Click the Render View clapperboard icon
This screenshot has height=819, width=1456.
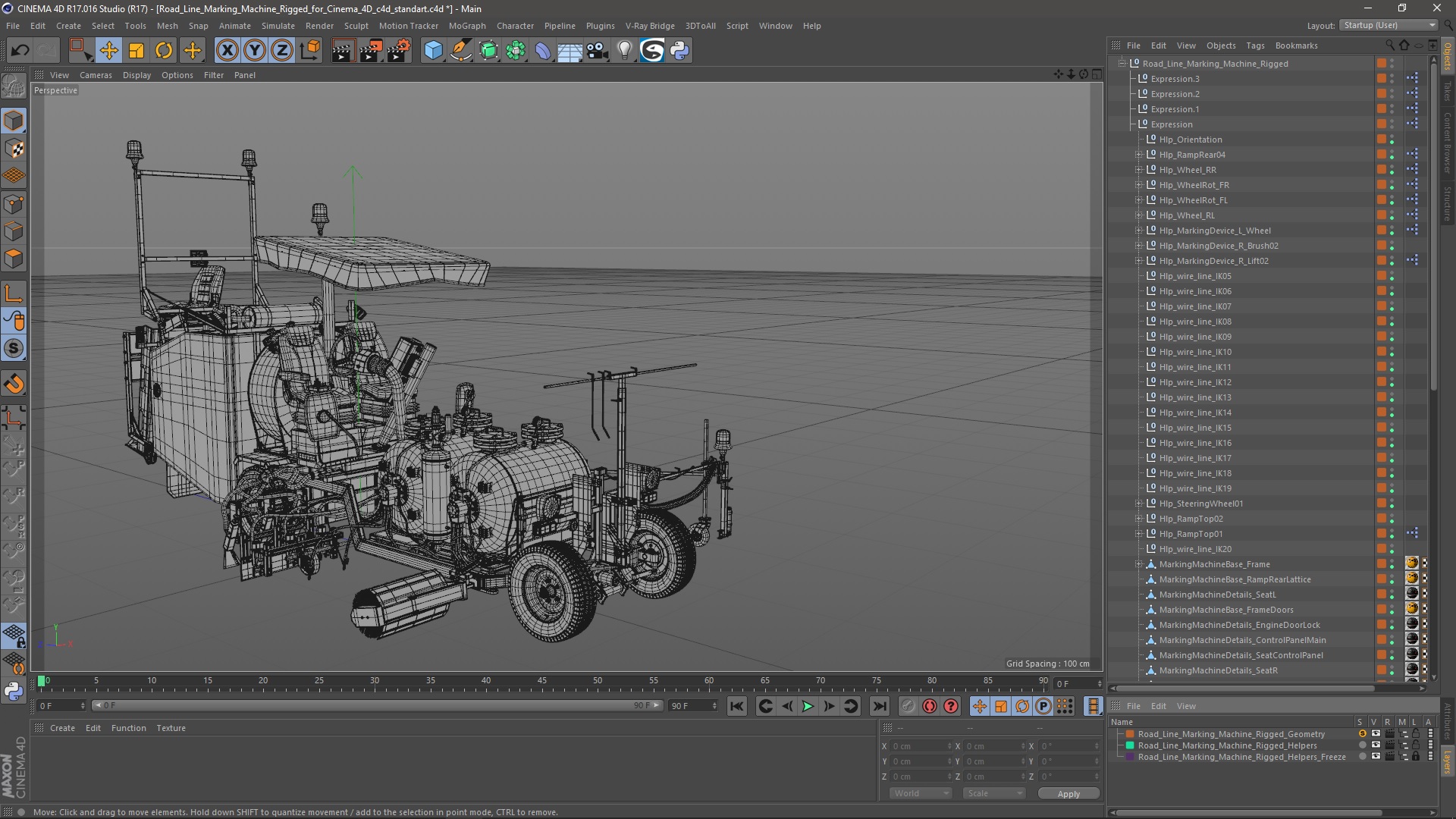click(343, 51)
